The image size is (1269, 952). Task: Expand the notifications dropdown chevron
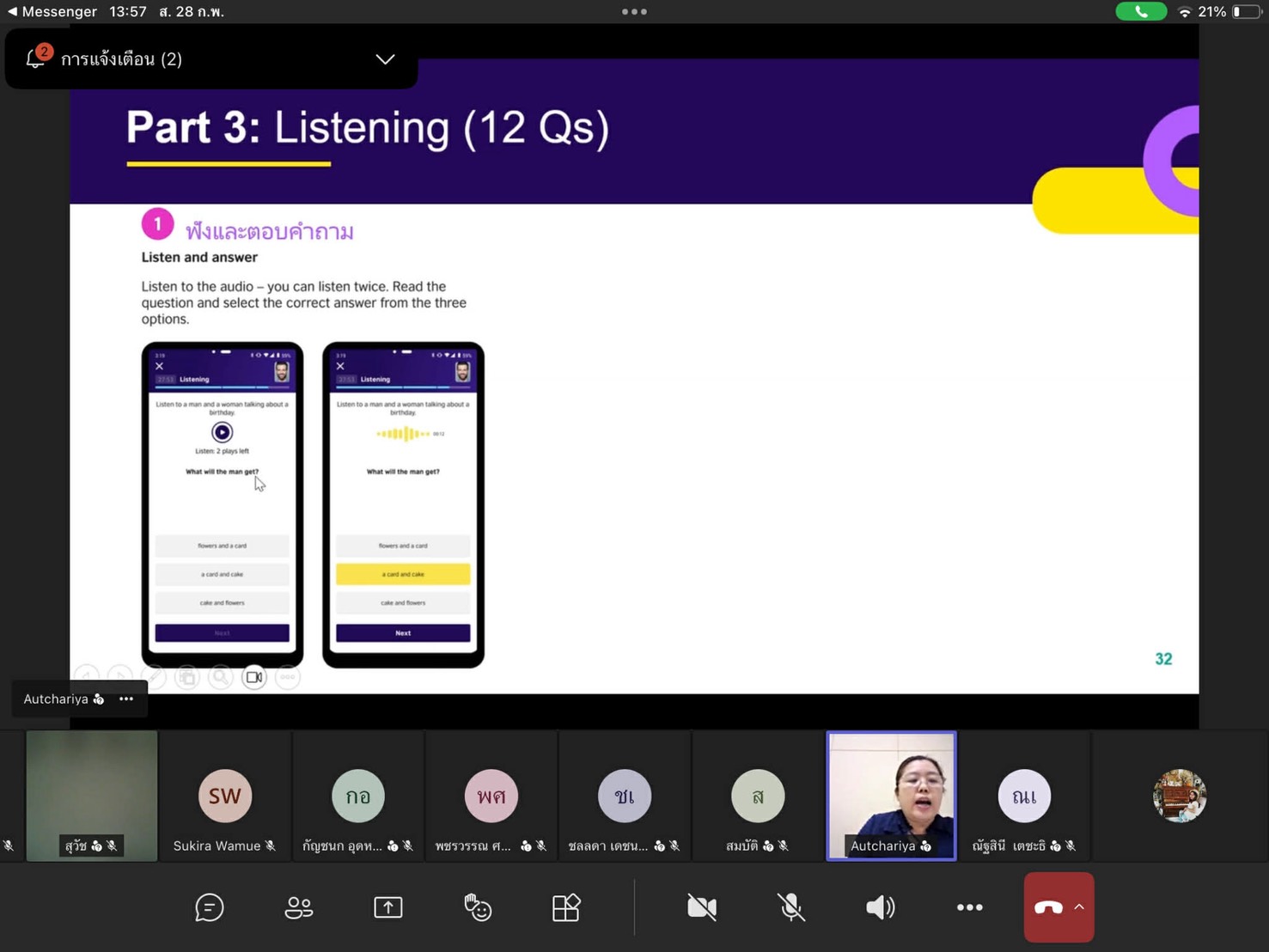tap(385, 59)
